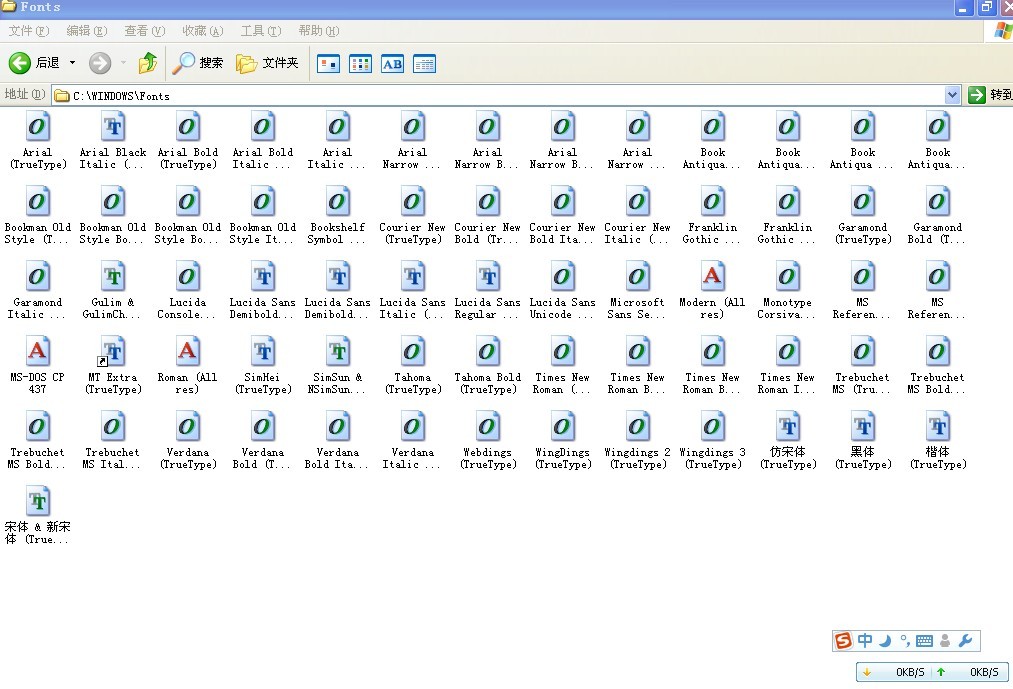Select the 宋体 & 新宋体 font
Image resolution: width=1013 pixels, height=689 pixels.
(37, 515)
